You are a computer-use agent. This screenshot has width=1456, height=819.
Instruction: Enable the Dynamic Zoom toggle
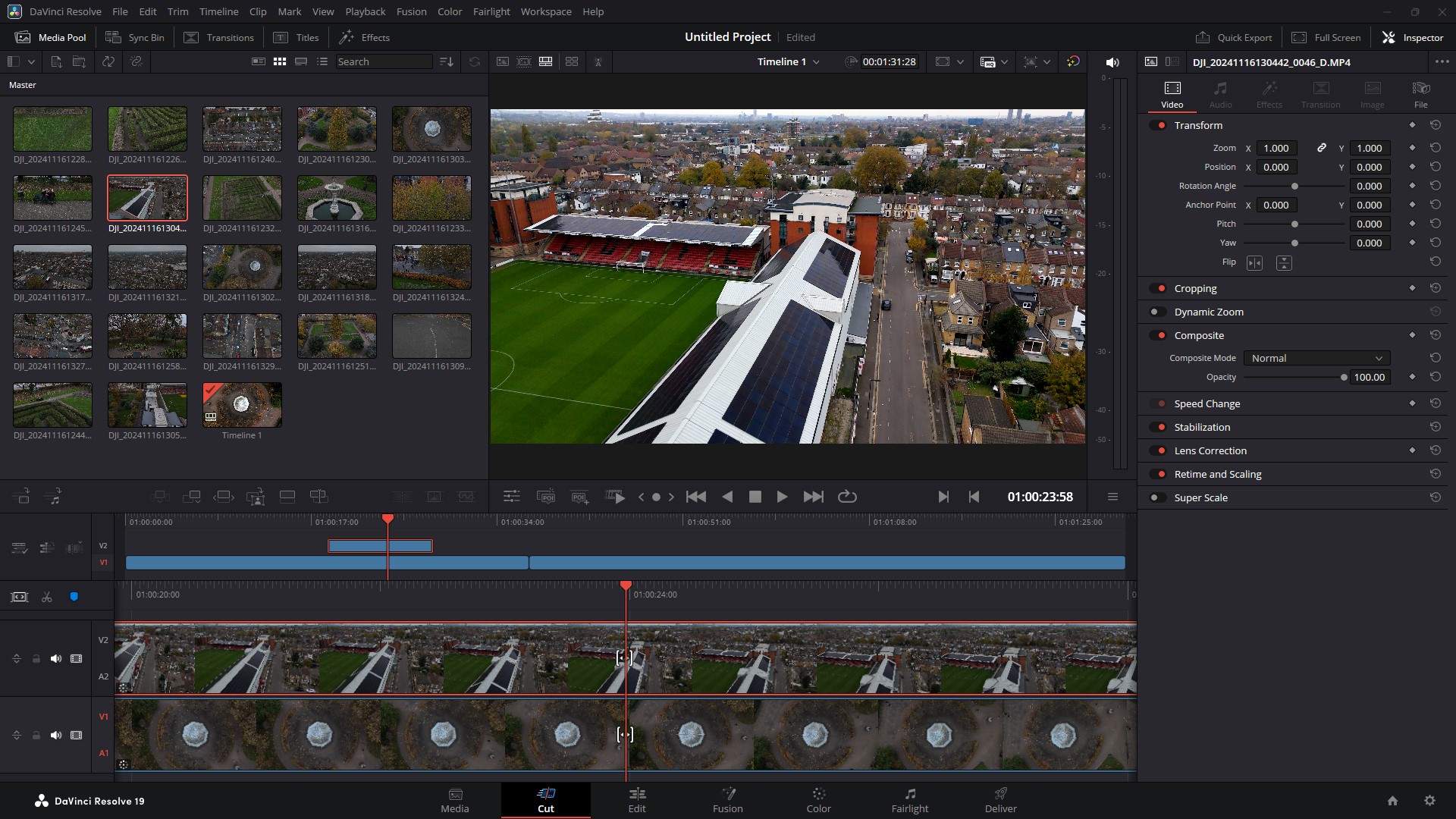pyautogui.click(x=1158, y=312)
